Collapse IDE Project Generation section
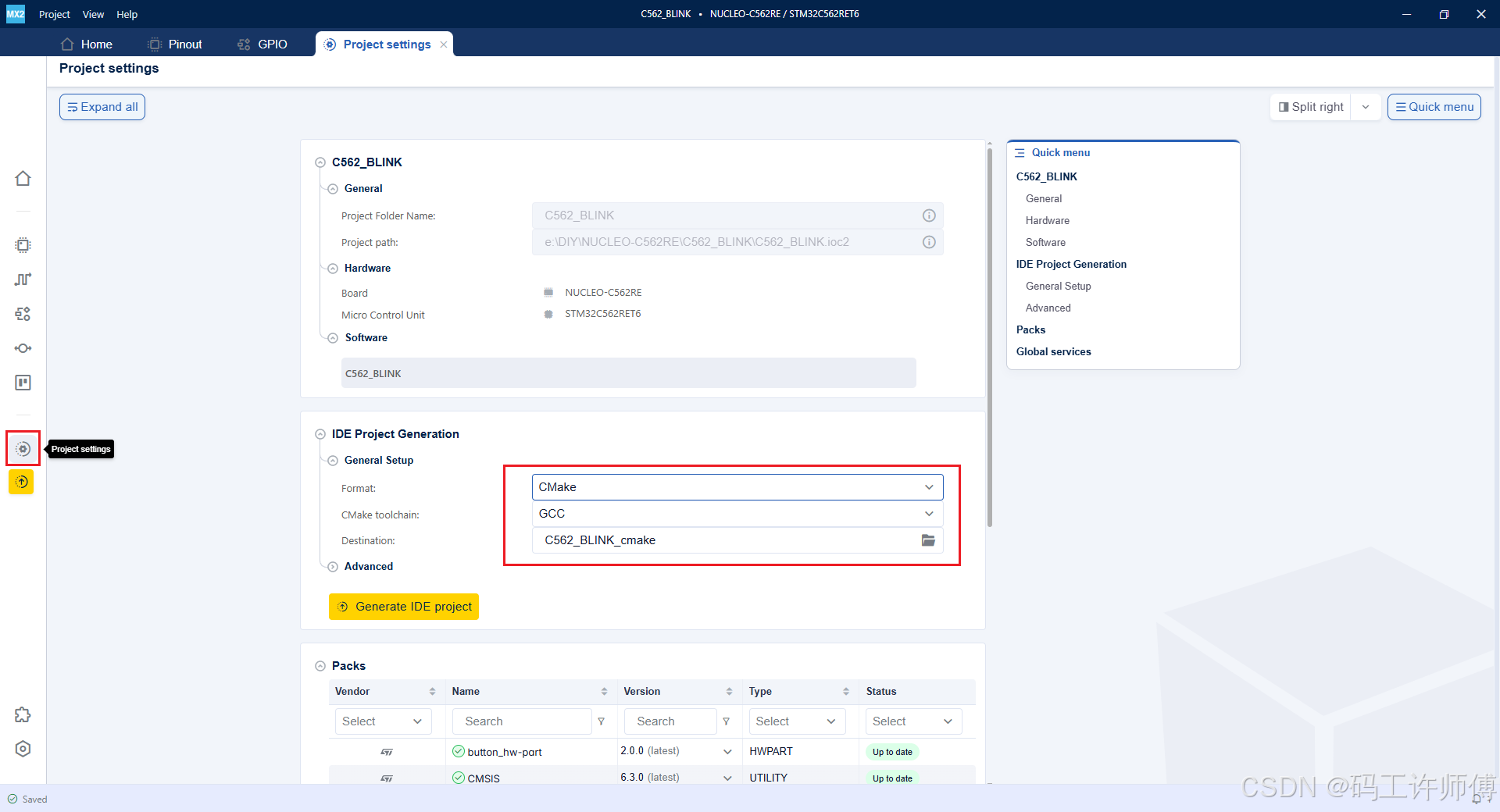Viewport: 1500px width, 812px height. click(x=320, y=434)
